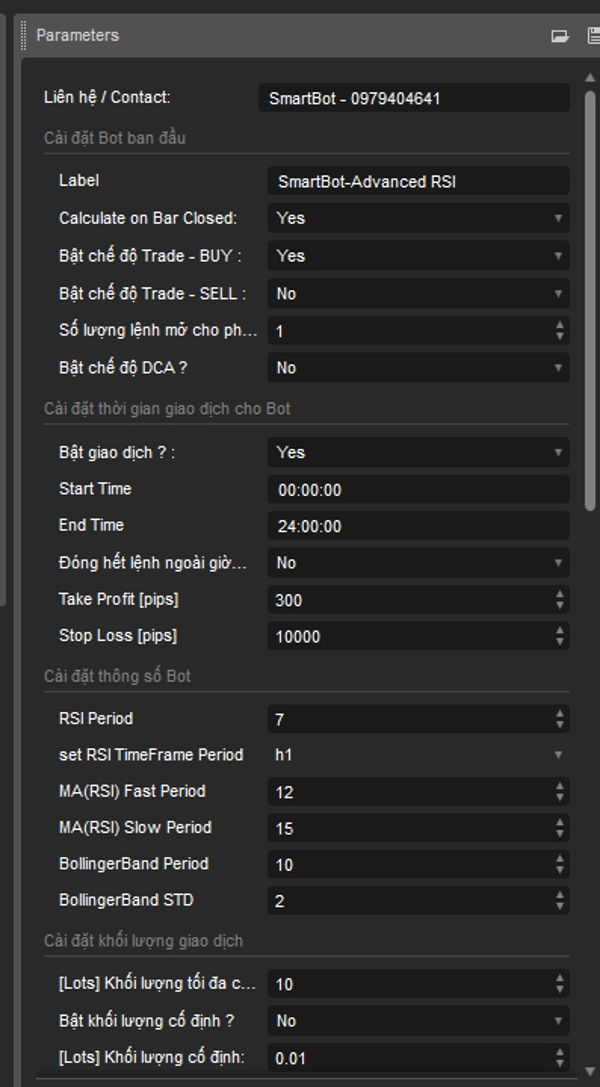Click the load parameters folder icon
This screenshot has width=600, height=1087.
[x=560, y=36]
